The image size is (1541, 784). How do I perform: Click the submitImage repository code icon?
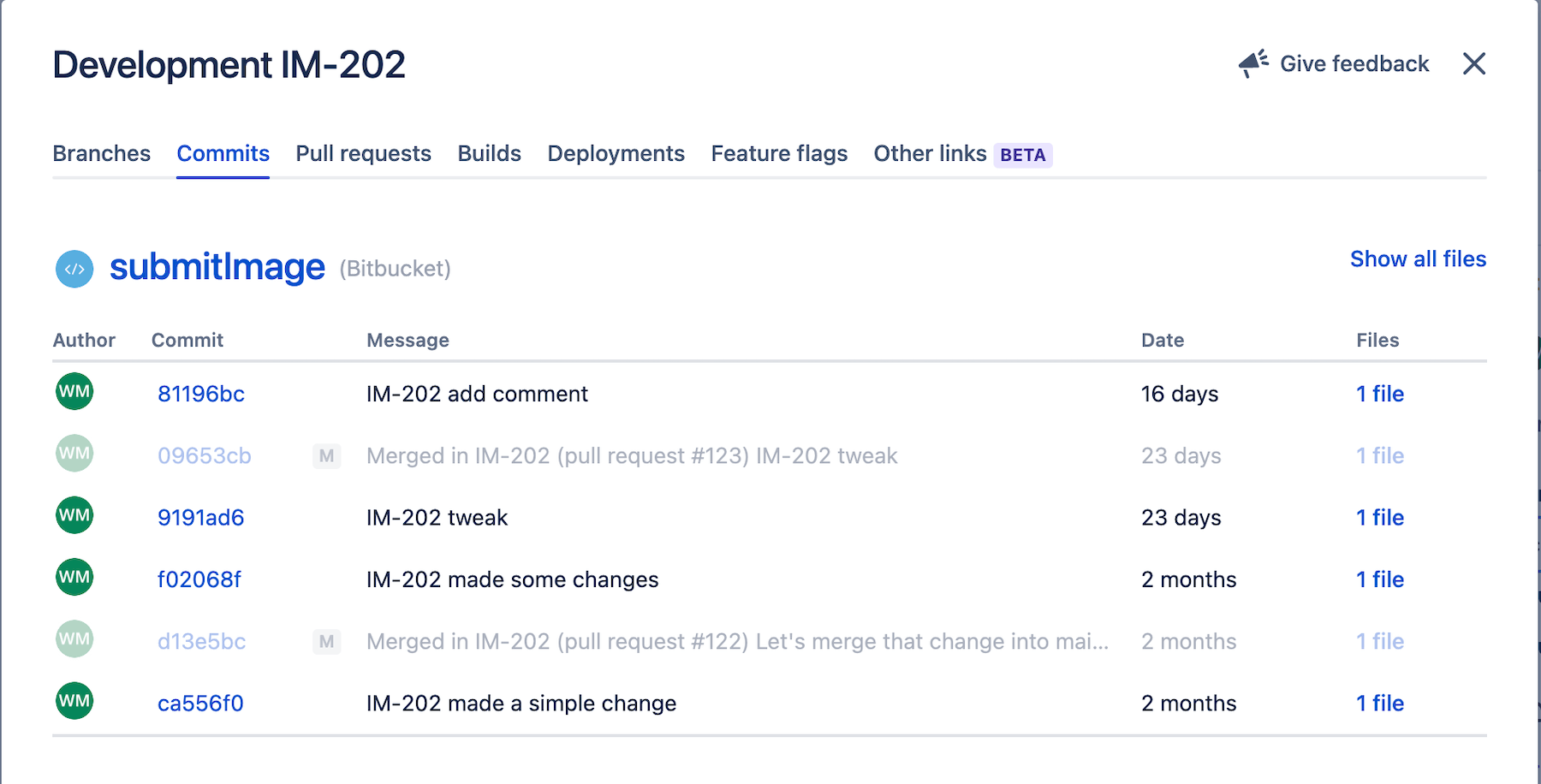point(74,268)
